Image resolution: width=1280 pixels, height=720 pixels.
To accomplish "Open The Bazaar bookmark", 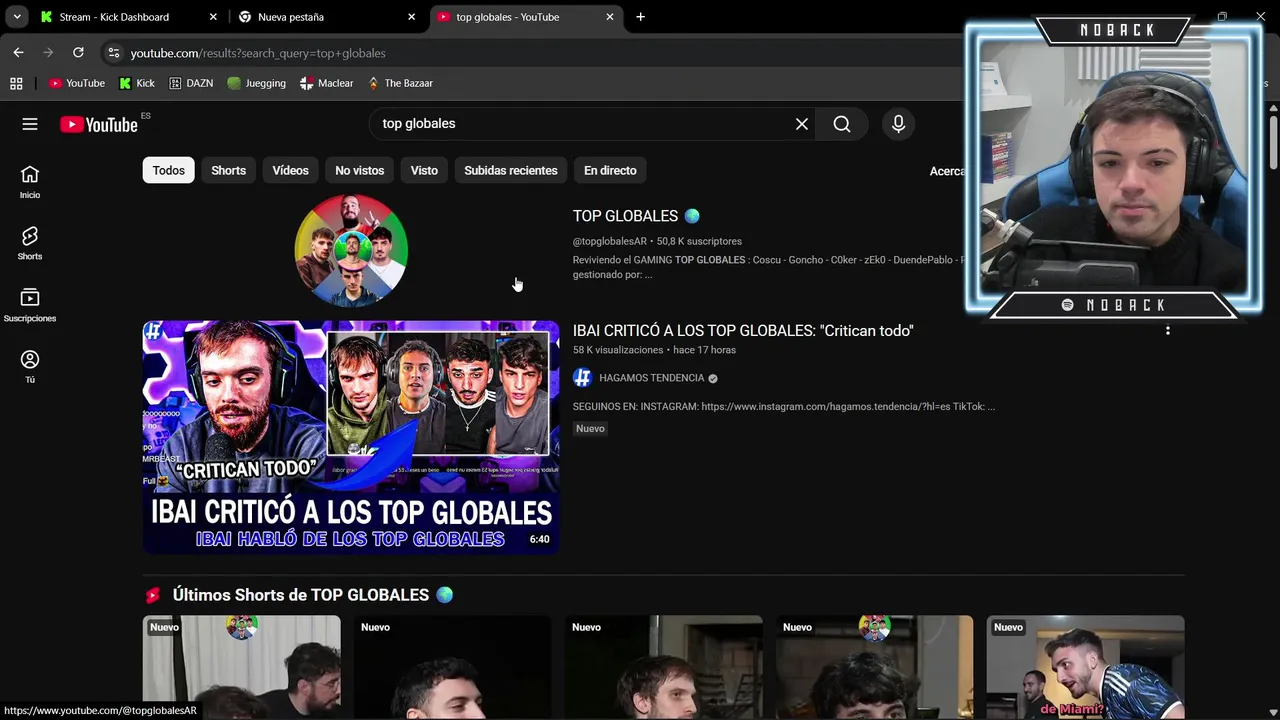I will pyautogui.click(x=400, y=83).
